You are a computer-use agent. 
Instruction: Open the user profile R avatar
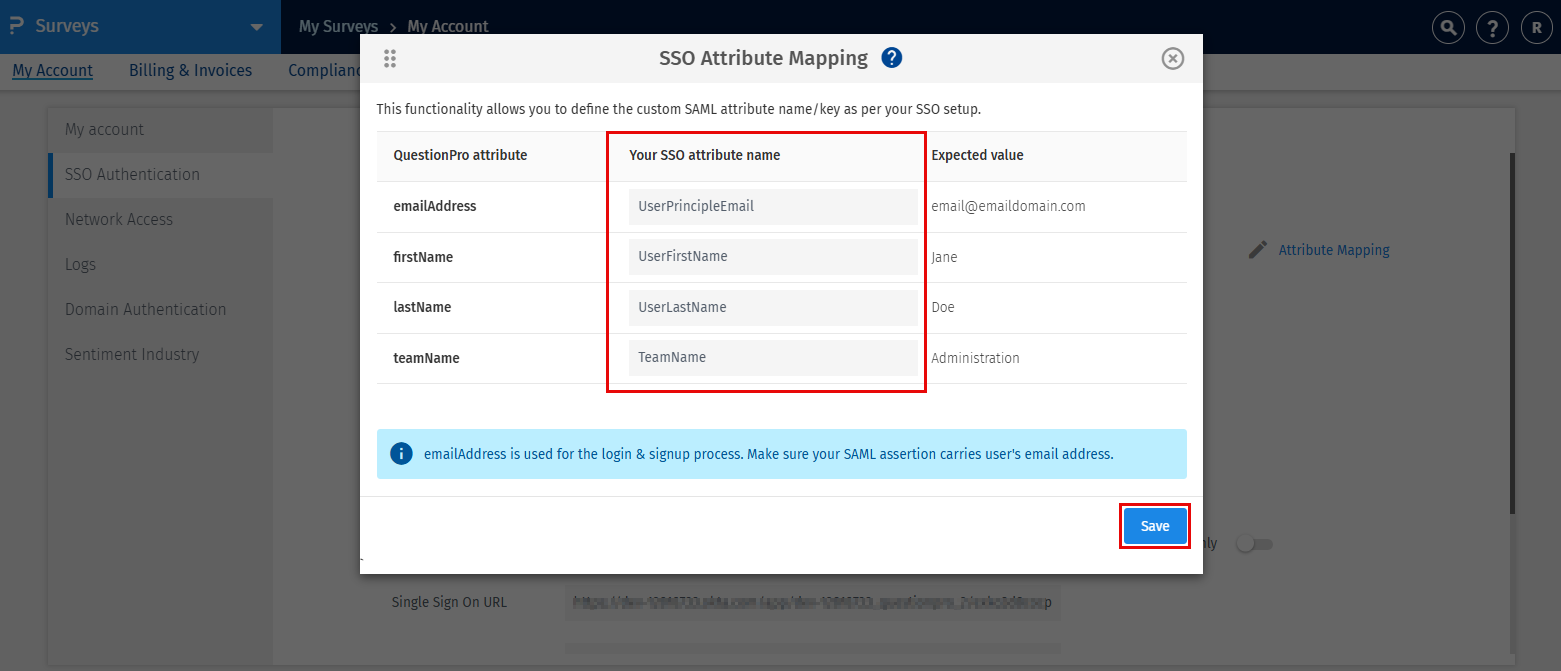coord(1536,27)
